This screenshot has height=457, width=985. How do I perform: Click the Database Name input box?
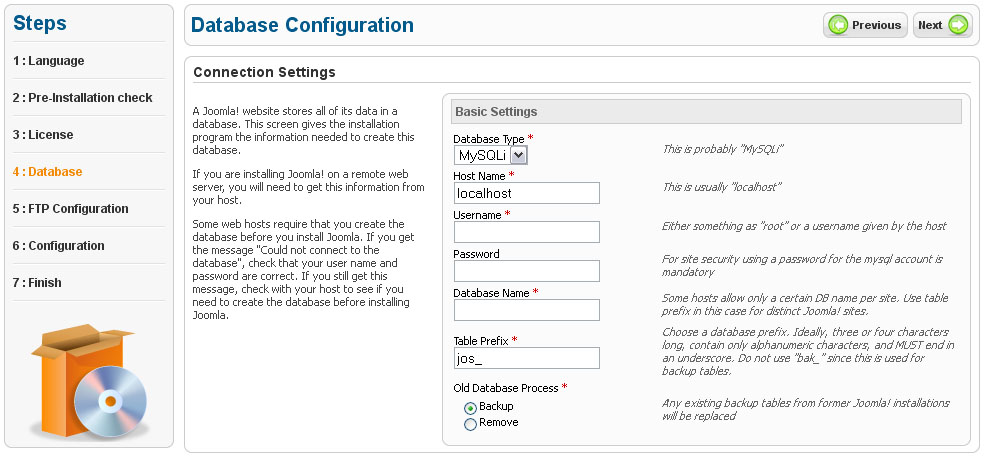coord(526,310)
